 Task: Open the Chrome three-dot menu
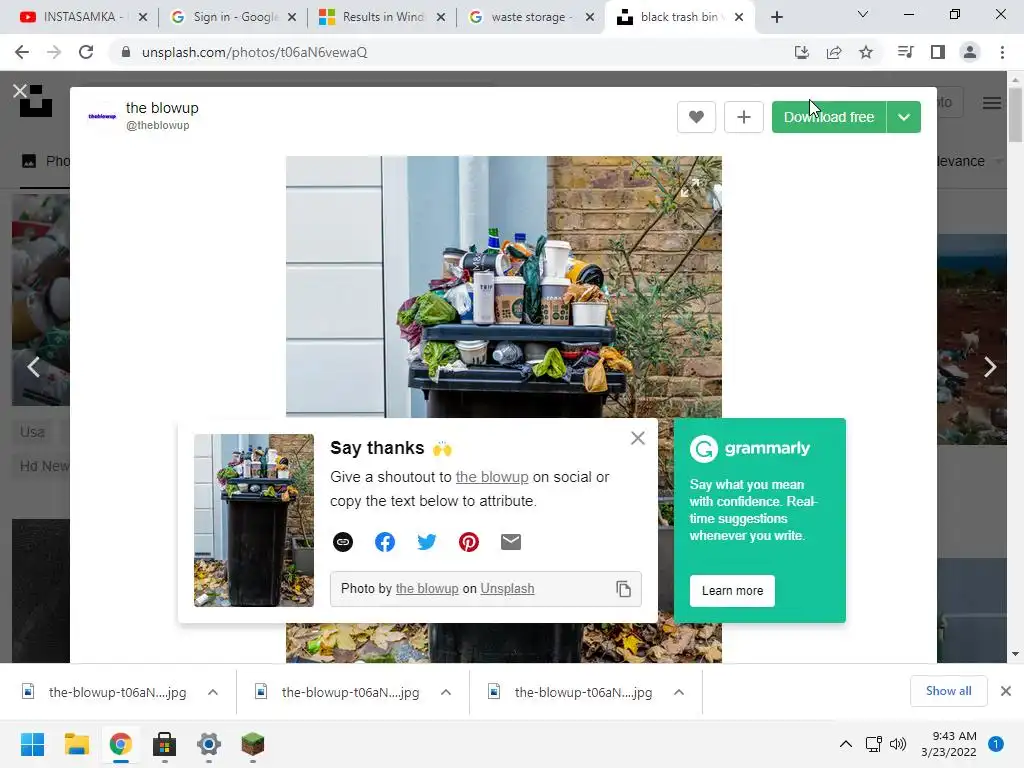(1002, 52)
